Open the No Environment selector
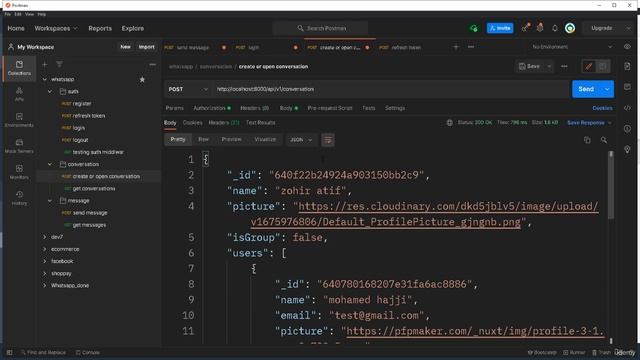Image resolution: width=640 pixels, height=360 pixels. (x=572, y=47)
